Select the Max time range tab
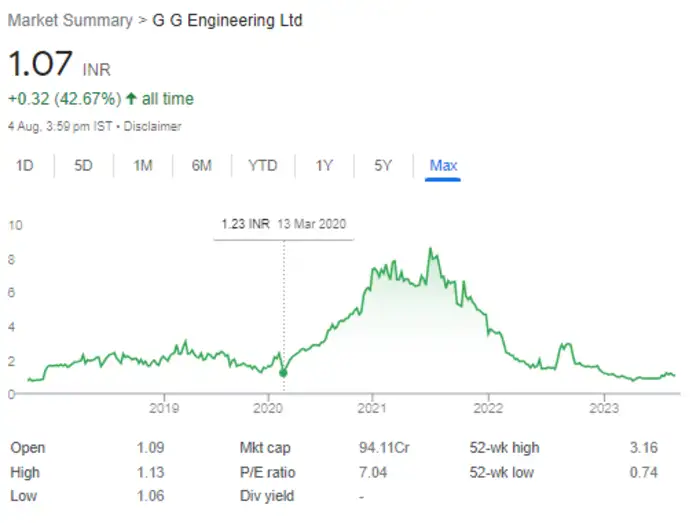The image size is (700, 523). tap(443, 166)
